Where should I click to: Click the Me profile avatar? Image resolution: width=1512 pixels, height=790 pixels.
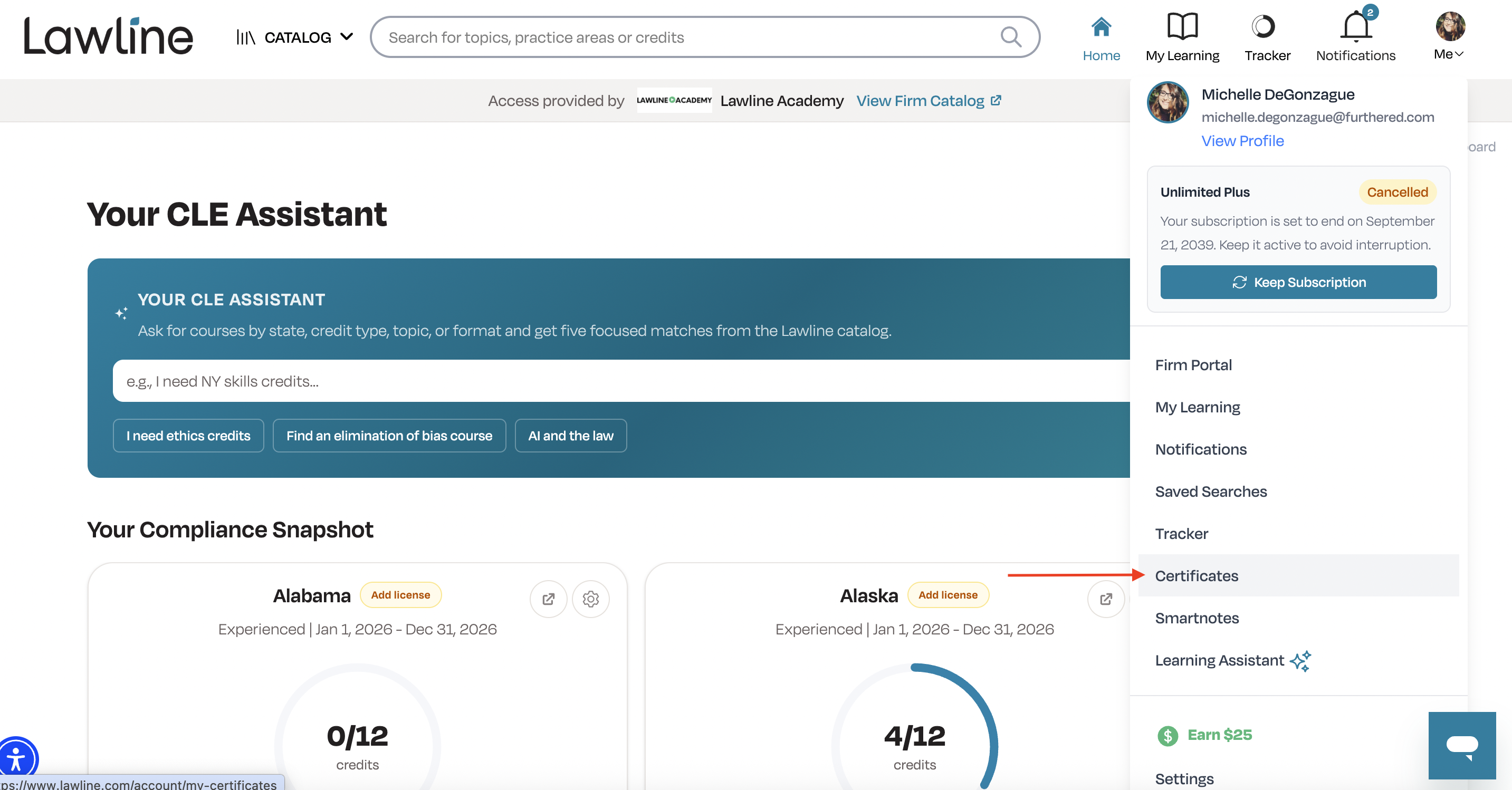tap(1450, 26)
